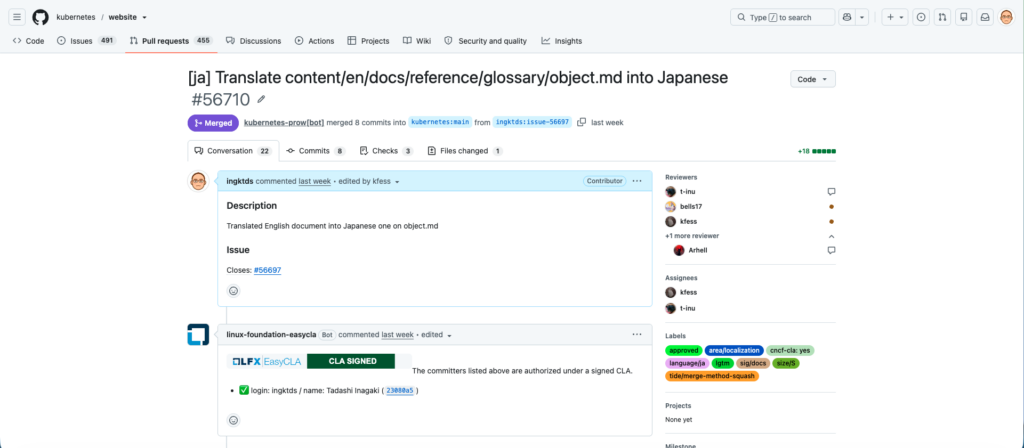Image resolution: width=1024 pixels, height=448 pixels.
Task: Open the linked issue #56697
Action: click(x=268, y=270)
